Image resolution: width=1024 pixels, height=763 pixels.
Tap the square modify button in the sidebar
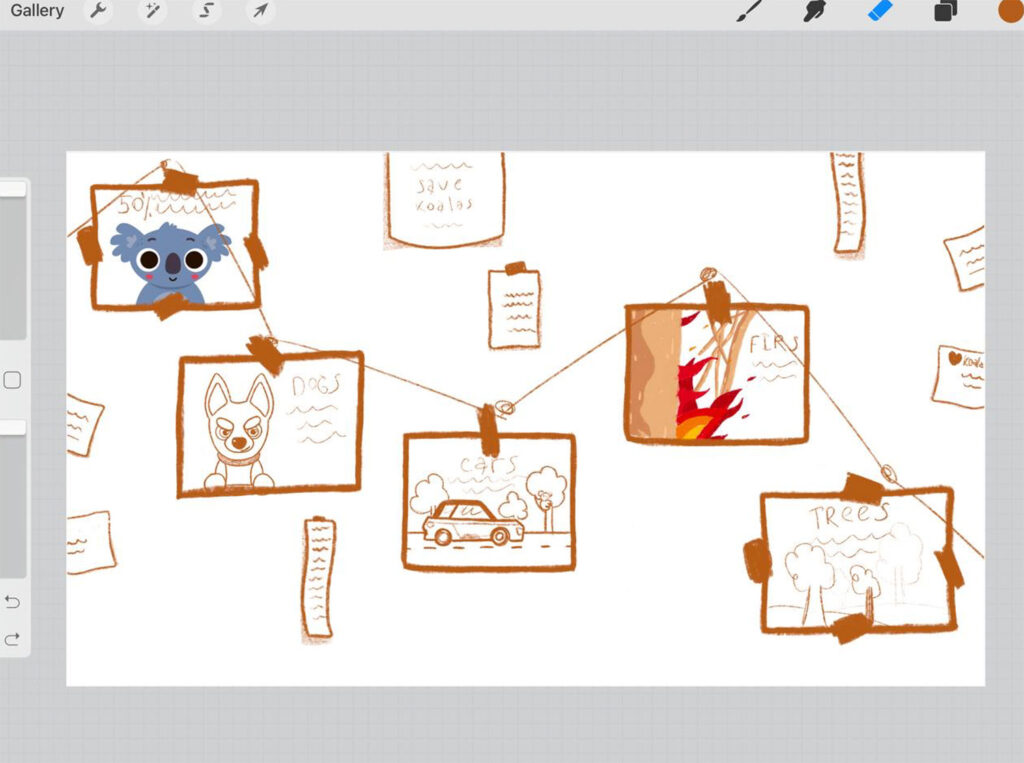click(12, 380)
